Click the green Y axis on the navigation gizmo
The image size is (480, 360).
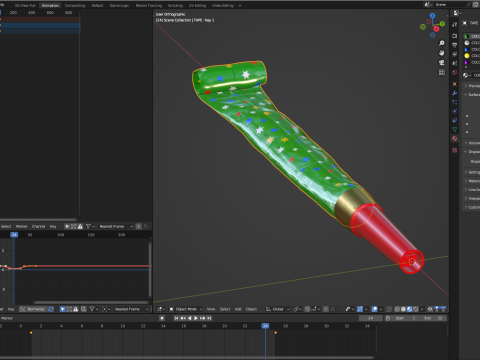pyautogui.click(x=442, y=24)
